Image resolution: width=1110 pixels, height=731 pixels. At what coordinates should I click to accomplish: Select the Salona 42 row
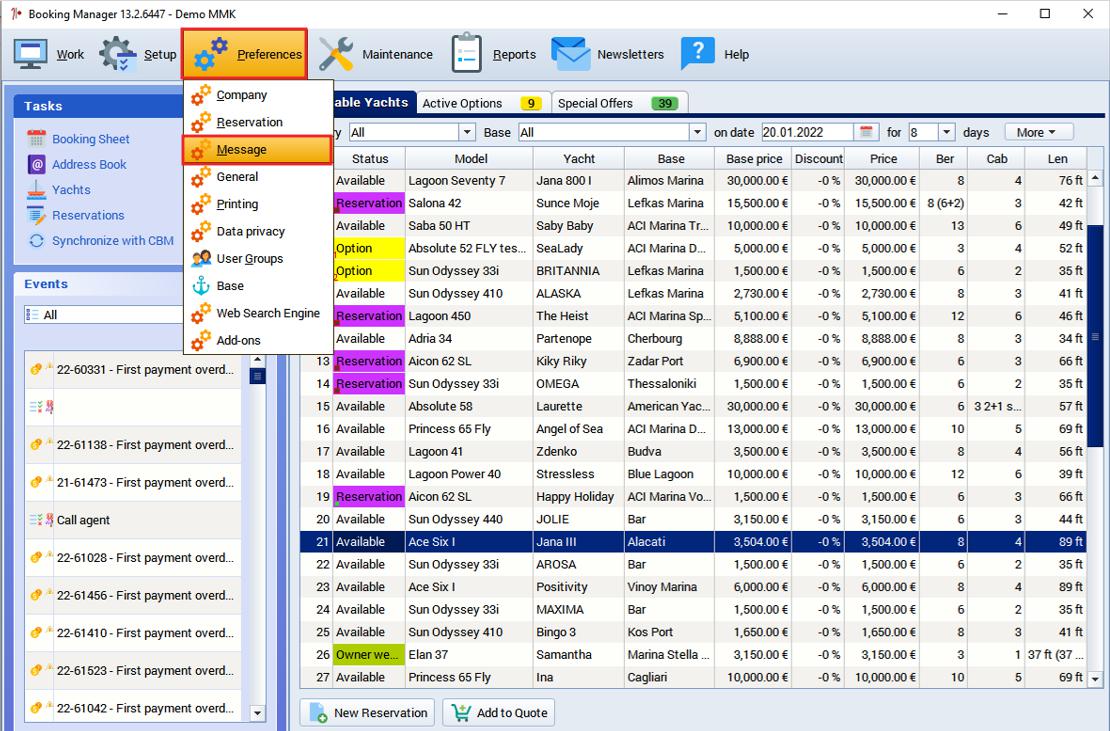(694, 203)
